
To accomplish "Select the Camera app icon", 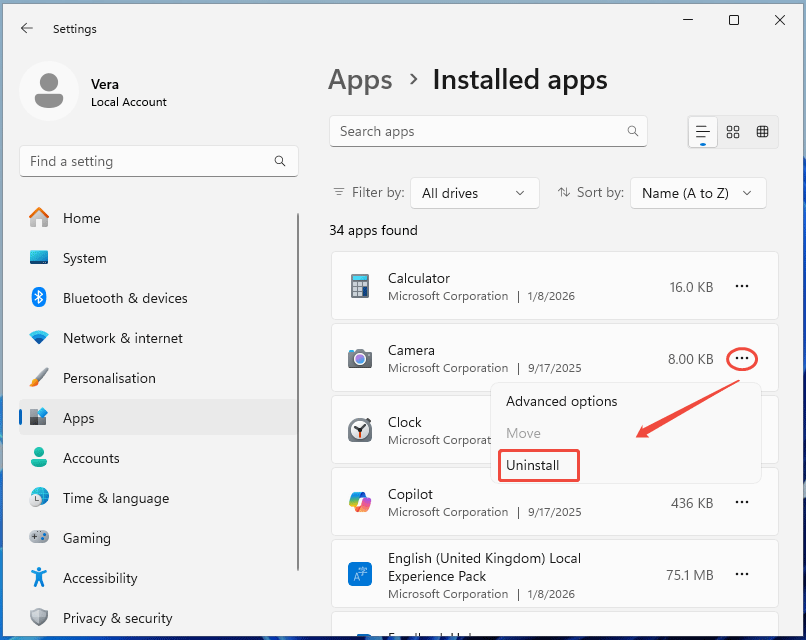I will [x=361, y=358].
